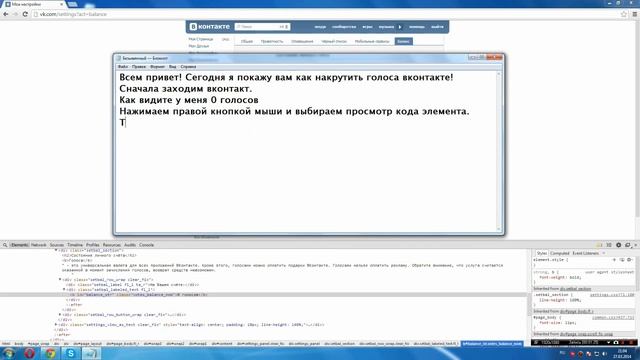The height and width of the screenshot is (360, 640).
Task: Open Opera from the taskbar
Action: (29, 353)
